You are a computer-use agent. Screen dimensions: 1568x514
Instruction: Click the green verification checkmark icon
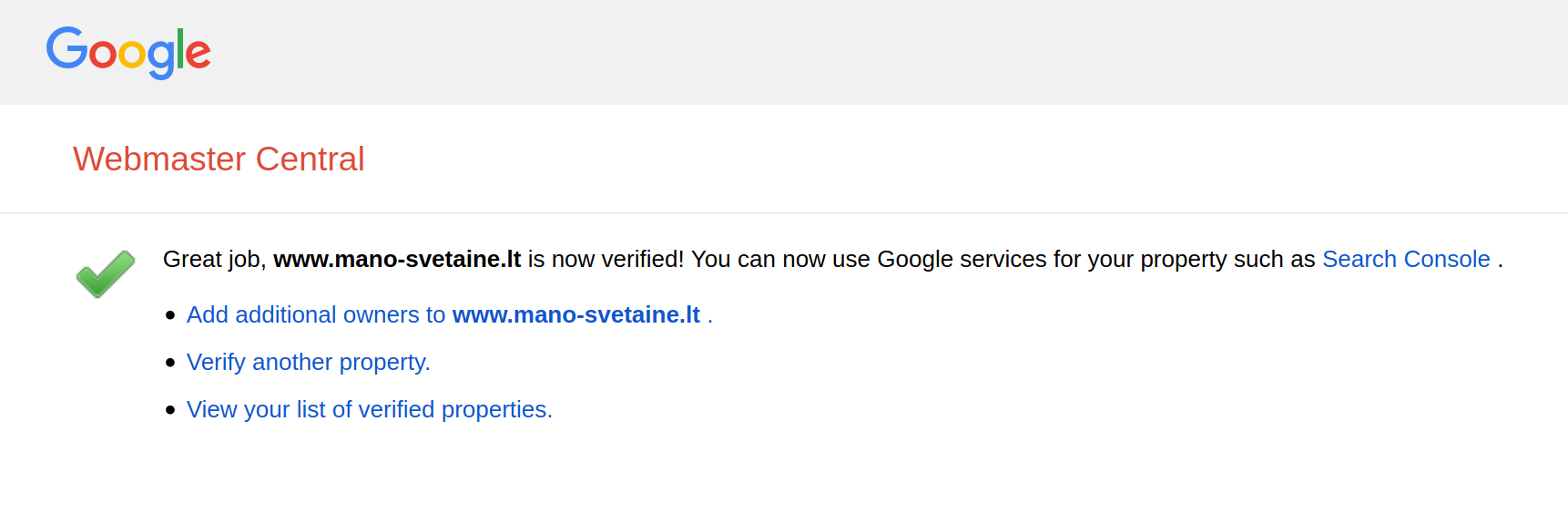tap(105, 273)
